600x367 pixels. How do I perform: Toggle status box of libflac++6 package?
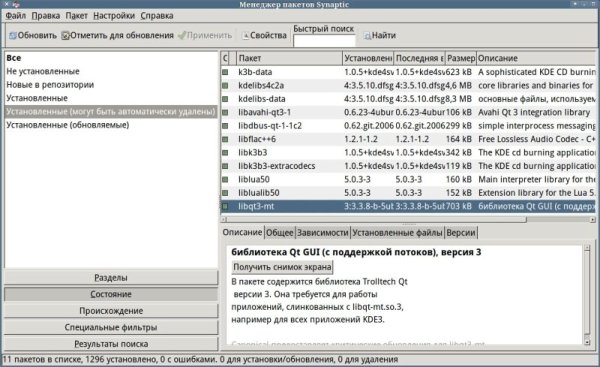click(225, 139)
